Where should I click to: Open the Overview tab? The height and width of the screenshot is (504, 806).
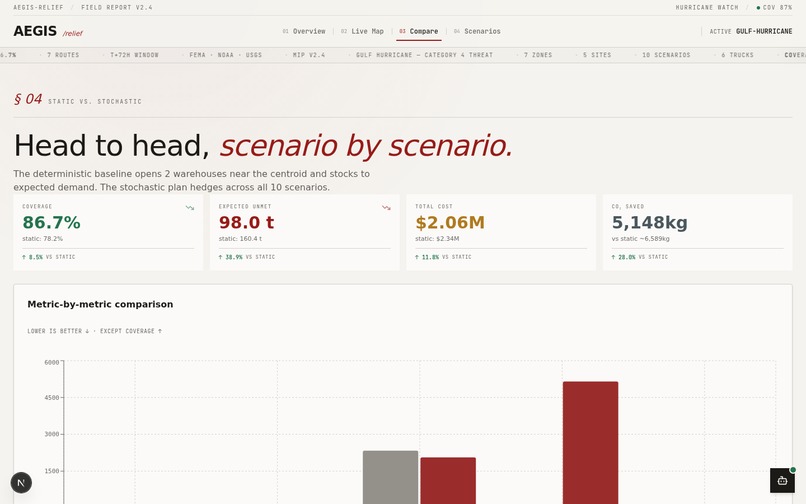point(304,31)
